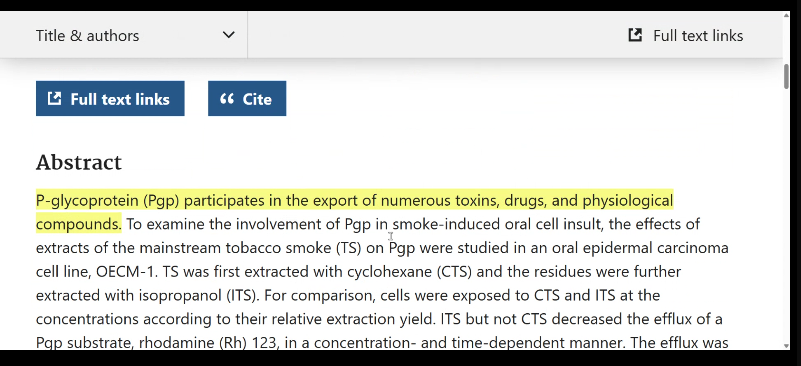Click the text 'cyclohexane (CTS)'
Viewport: 801px width, 366px height.
coord(409,271)
